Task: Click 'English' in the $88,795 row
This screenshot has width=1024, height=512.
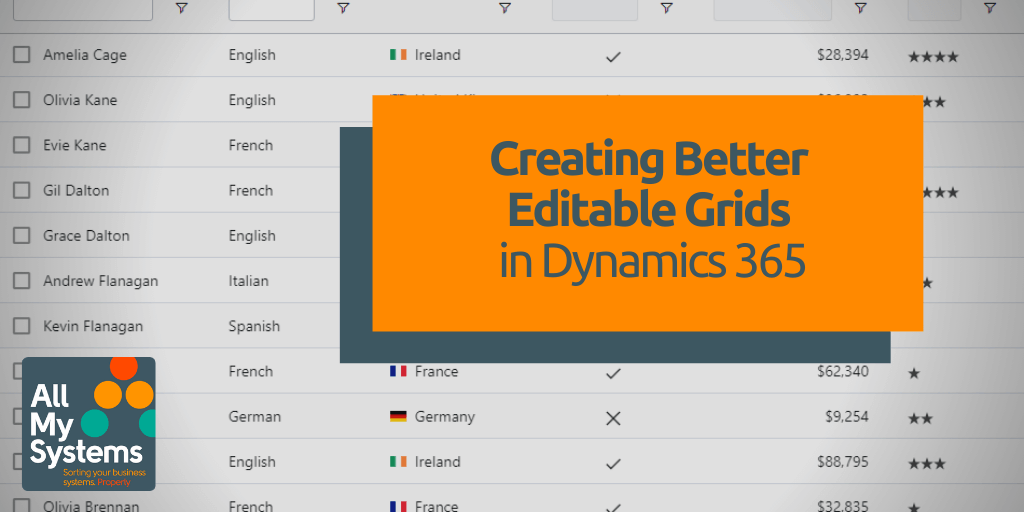Action: coord(252,462)
